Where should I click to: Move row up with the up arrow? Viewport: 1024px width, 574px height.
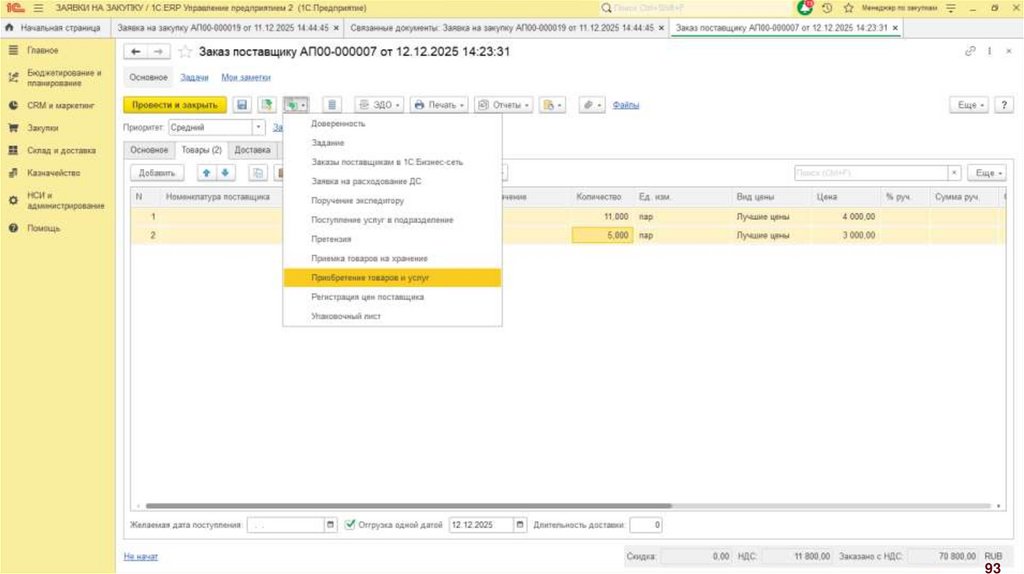[x=206, y=173]
